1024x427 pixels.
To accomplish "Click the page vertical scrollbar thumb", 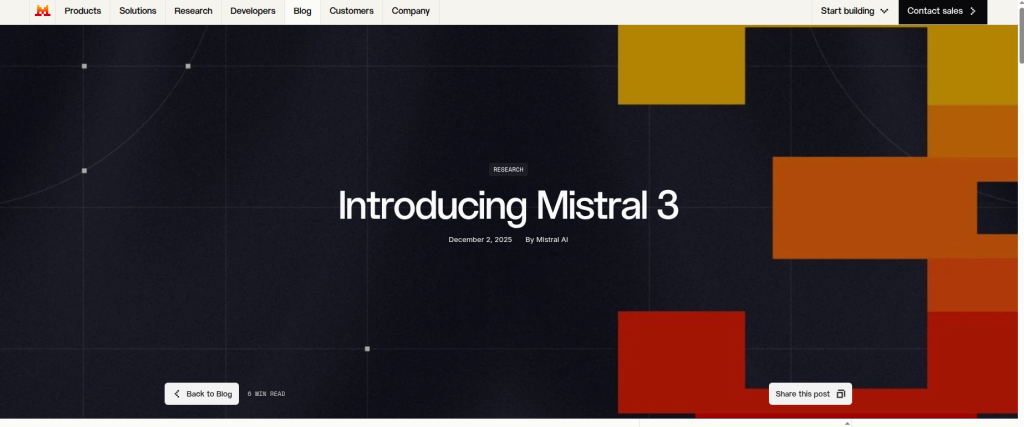I will [1019, 37].
